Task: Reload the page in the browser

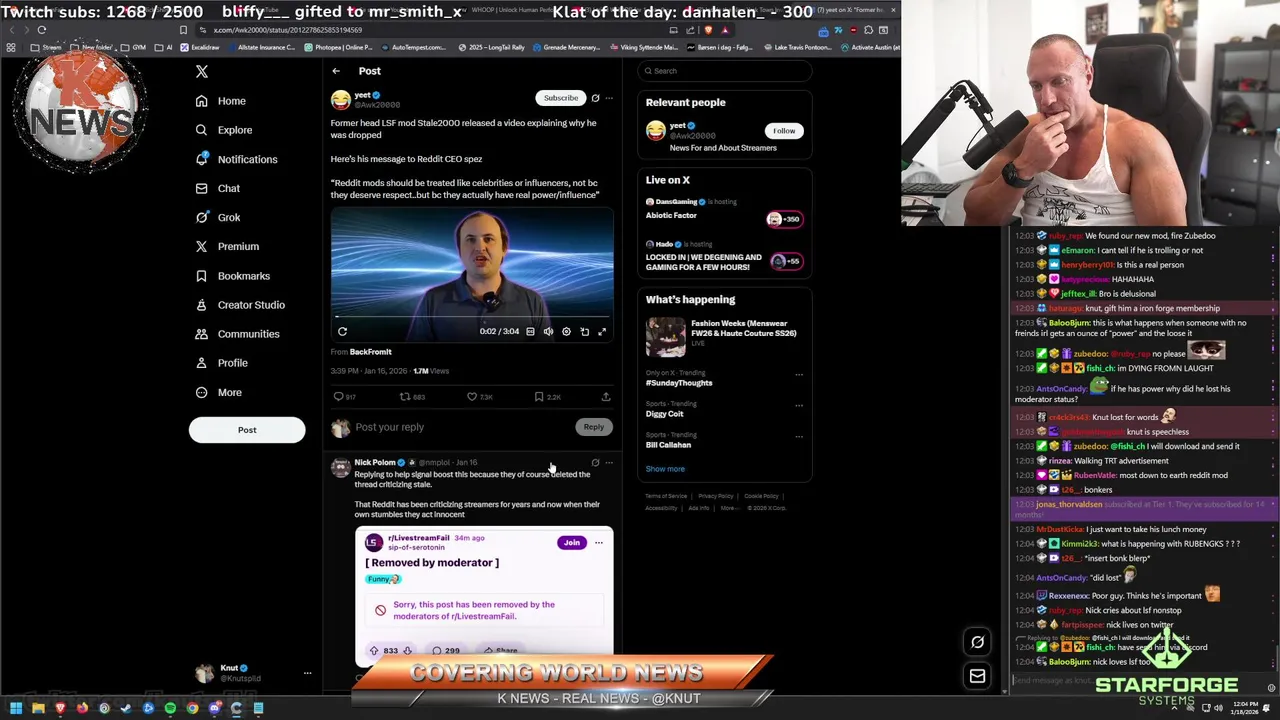Action: [42, 30]
